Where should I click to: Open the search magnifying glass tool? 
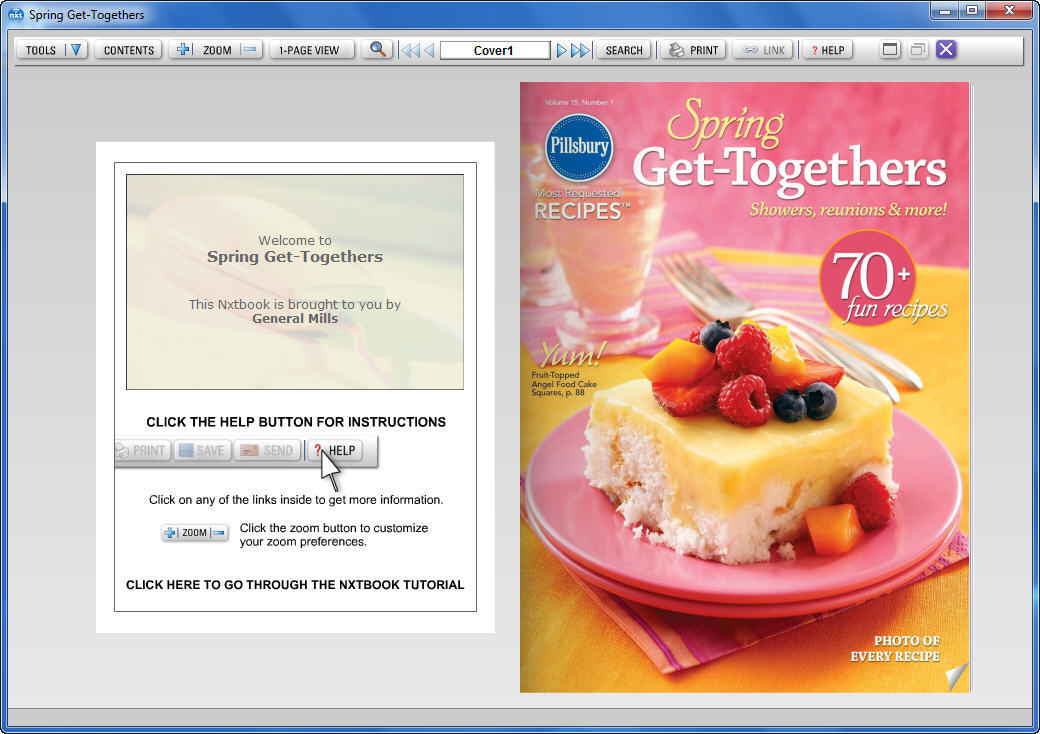[x=378, y=48]
